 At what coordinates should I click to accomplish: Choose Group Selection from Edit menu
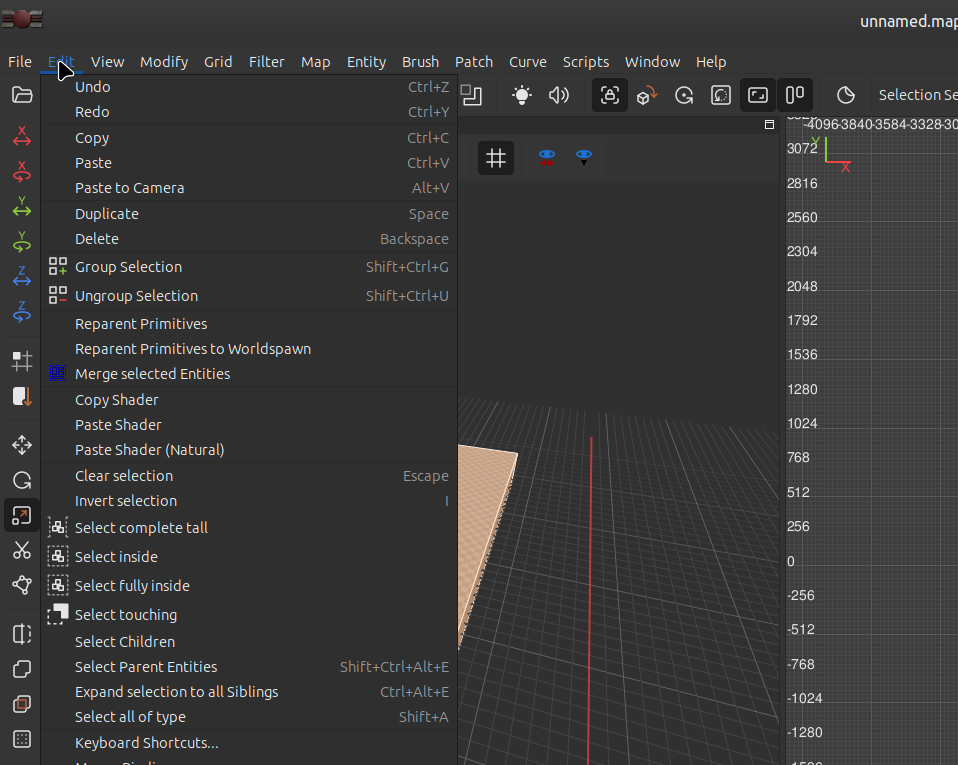[x=128, y=267]
